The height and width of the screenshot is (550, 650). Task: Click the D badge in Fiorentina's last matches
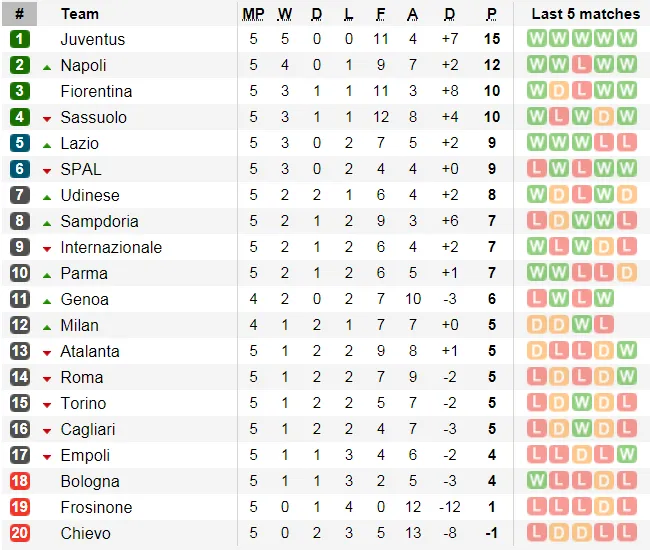tap(559, 91)
